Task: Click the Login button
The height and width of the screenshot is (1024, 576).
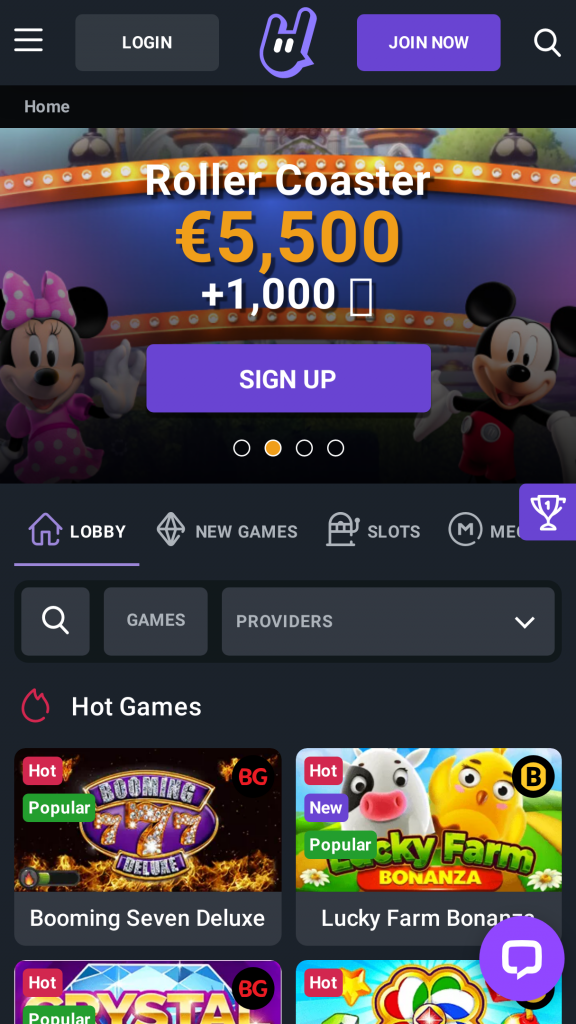Action: 147,42
